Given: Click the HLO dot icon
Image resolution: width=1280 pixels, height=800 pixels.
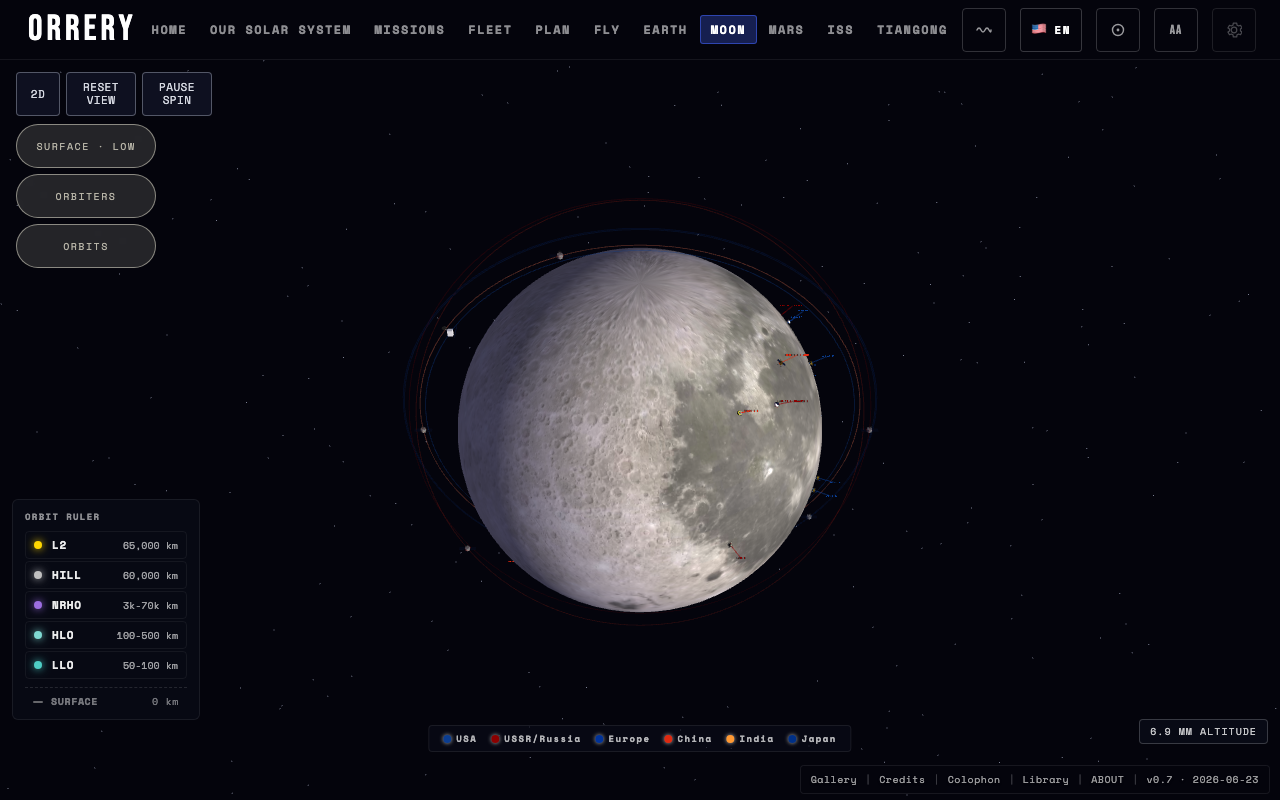Looking at the screenshot, I should tap(38, 635).
